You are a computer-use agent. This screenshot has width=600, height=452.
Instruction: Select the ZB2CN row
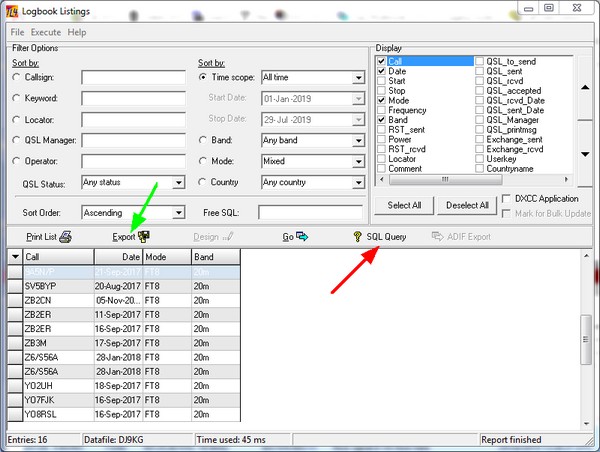click(x=124, y=300)
